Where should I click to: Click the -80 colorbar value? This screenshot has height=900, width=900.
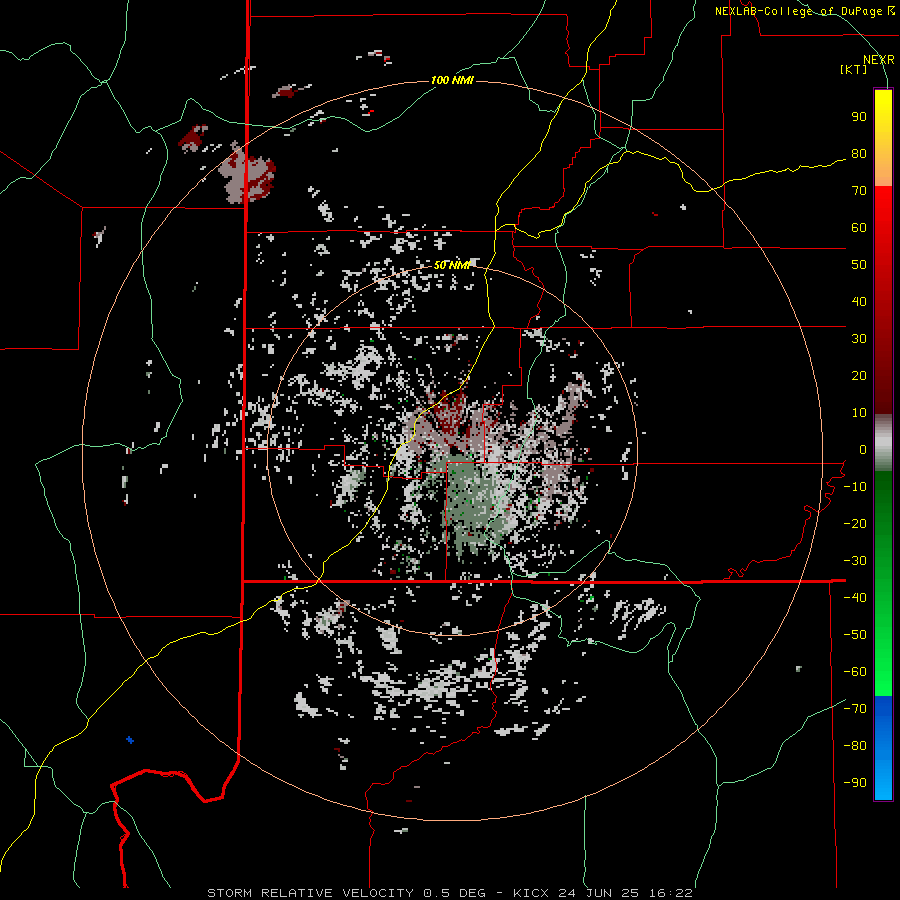coord(855,746)
